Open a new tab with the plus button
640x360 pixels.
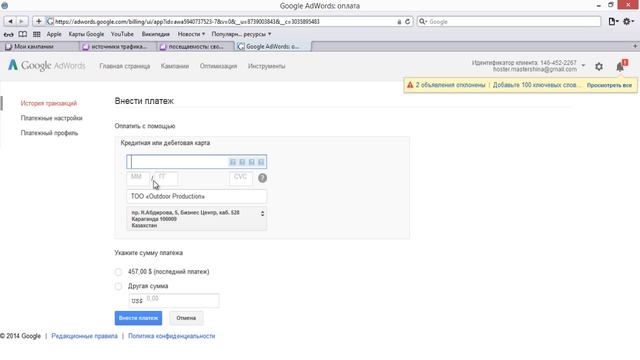635,46
